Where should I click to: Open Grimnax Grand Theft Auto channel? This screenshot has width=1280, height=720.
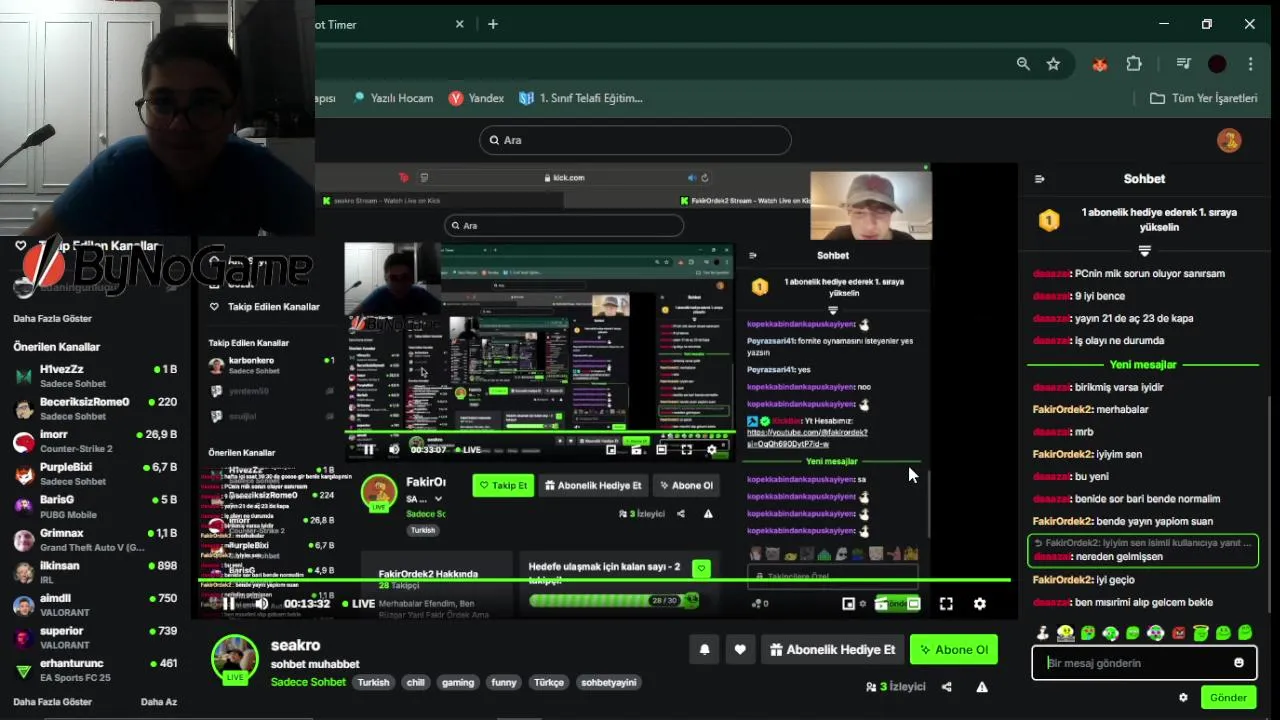(x=95, y=540)
